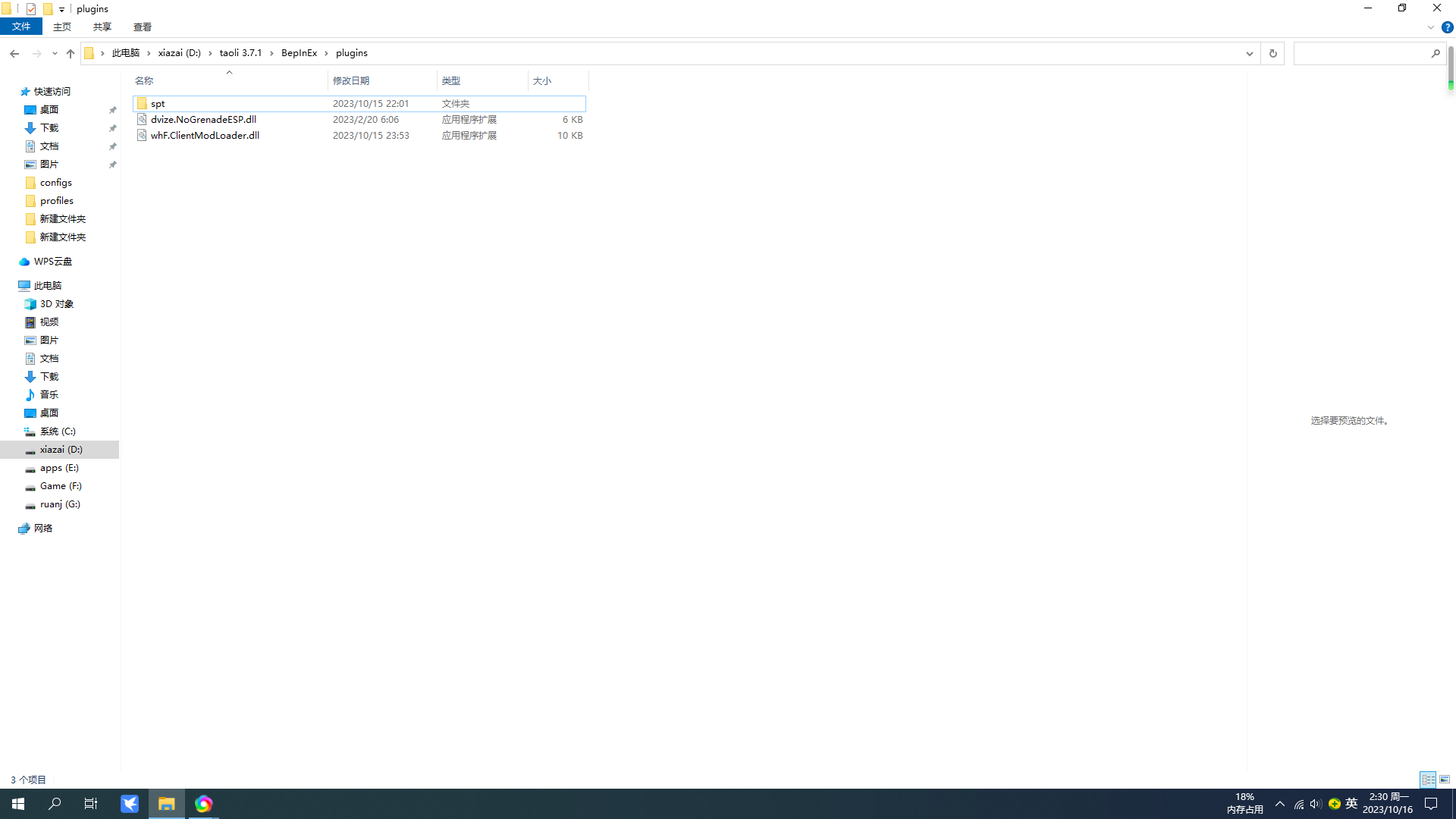Show hidden system tray icons
The image size is (1456, 819).
click(x=1280, y=804)
